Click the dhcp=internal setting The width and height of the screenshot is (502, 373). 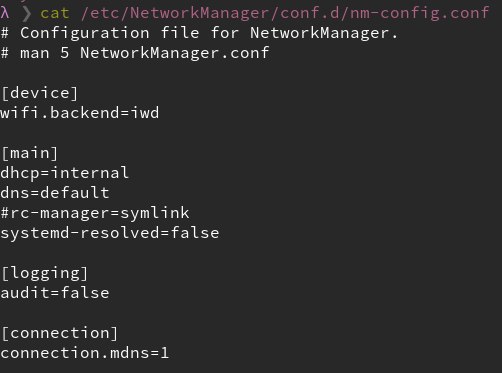[x=65, y=173]
